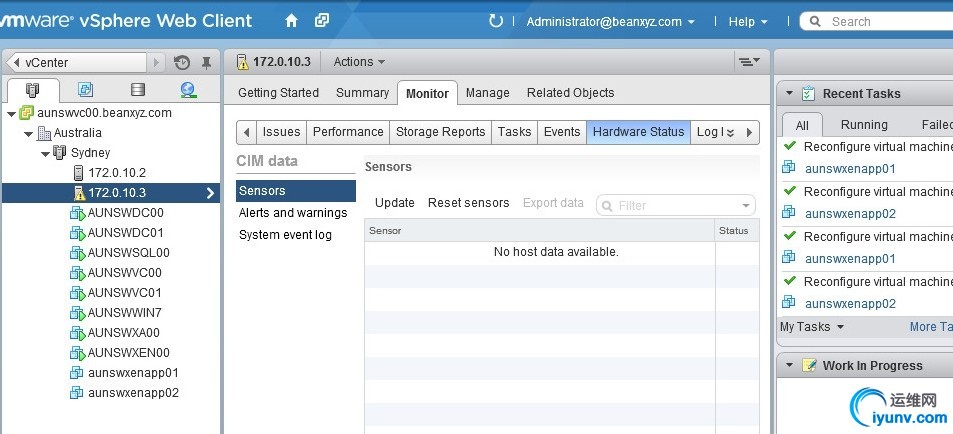The width and height of the screenshot is (953, 434).
Task: Refresh the vSphere Web Client
Action: (x=496, y=21)
